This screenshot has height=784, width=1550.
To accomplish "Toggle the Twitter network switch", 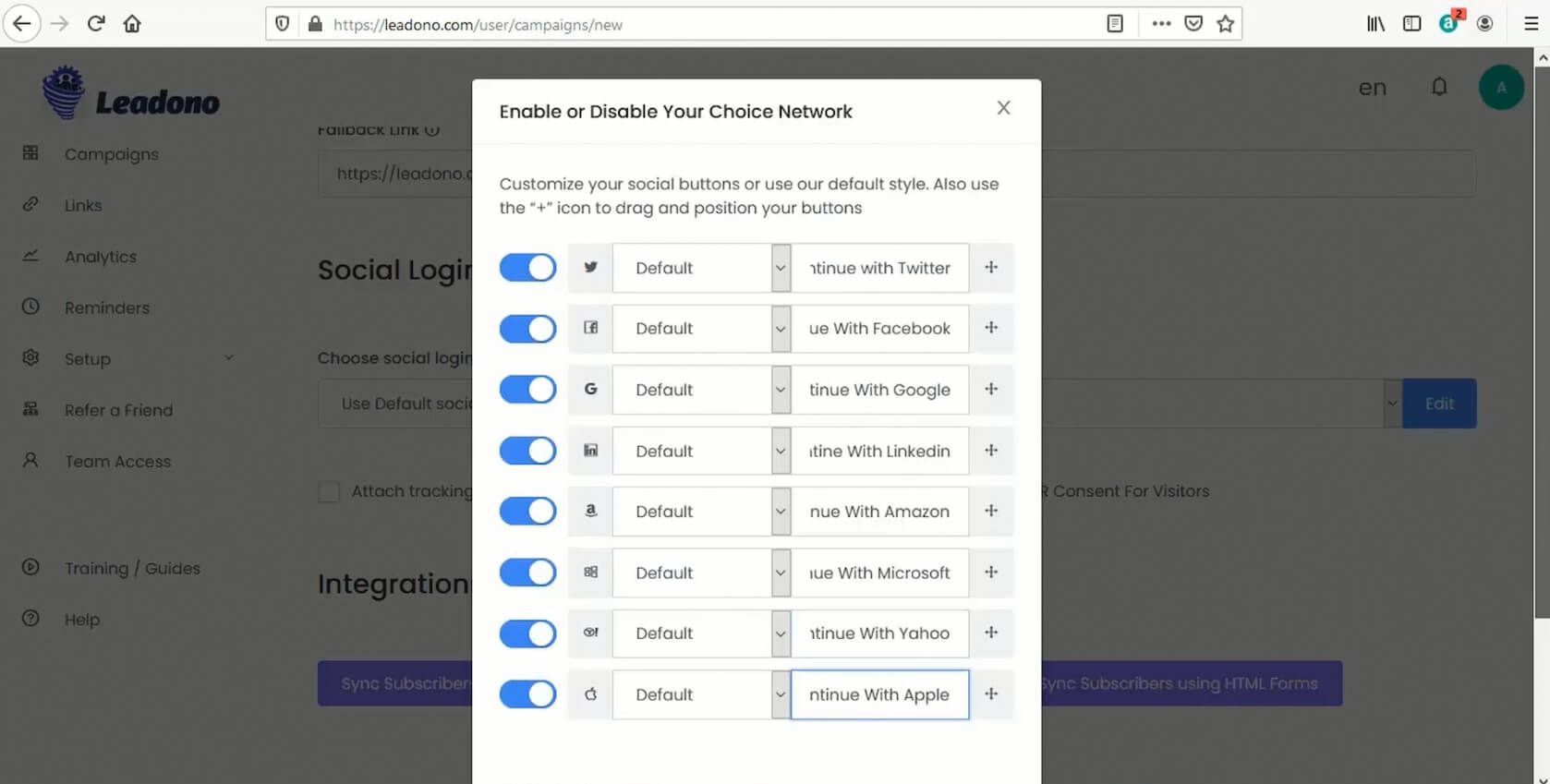I will [x=527, y=268].
